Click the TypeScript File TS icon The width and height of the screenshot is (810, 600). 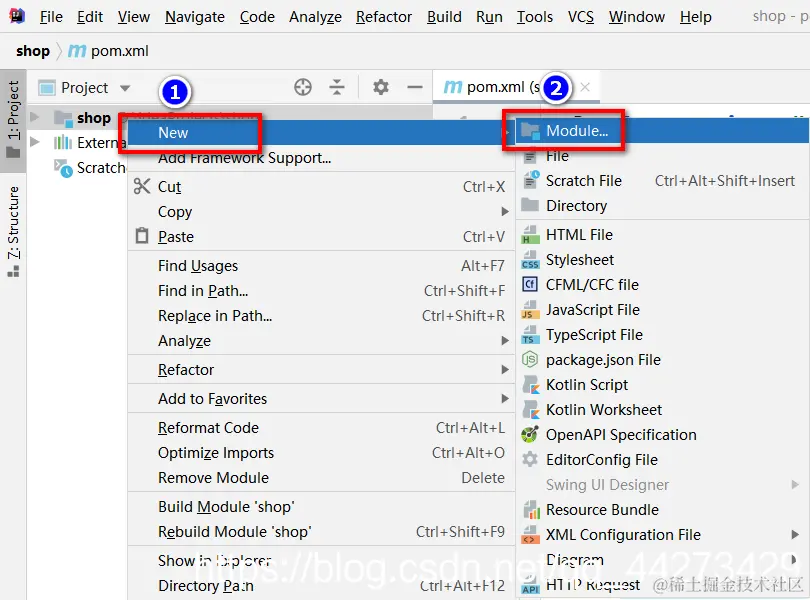(530, 334)
